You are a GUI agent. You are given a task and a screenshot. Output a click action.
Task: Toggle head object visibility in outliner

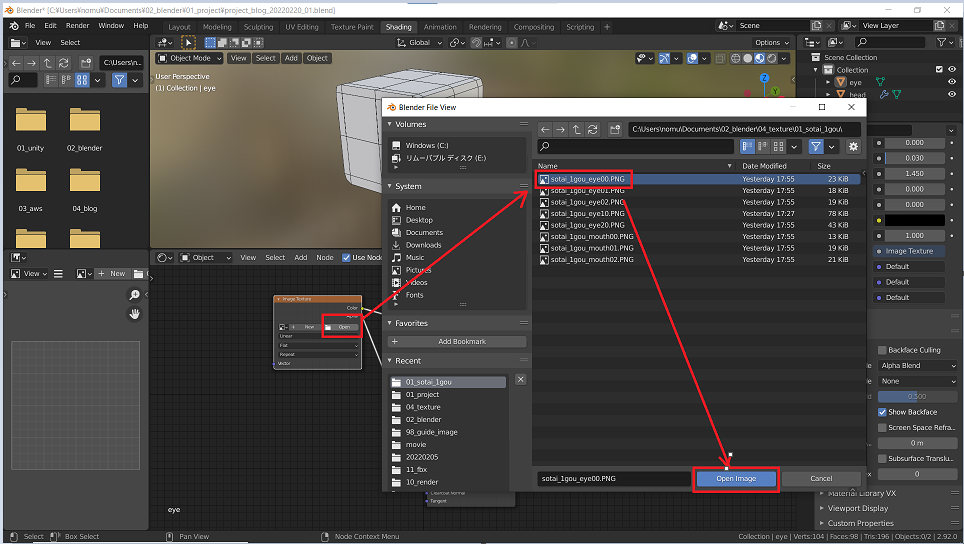click(952, 94)
